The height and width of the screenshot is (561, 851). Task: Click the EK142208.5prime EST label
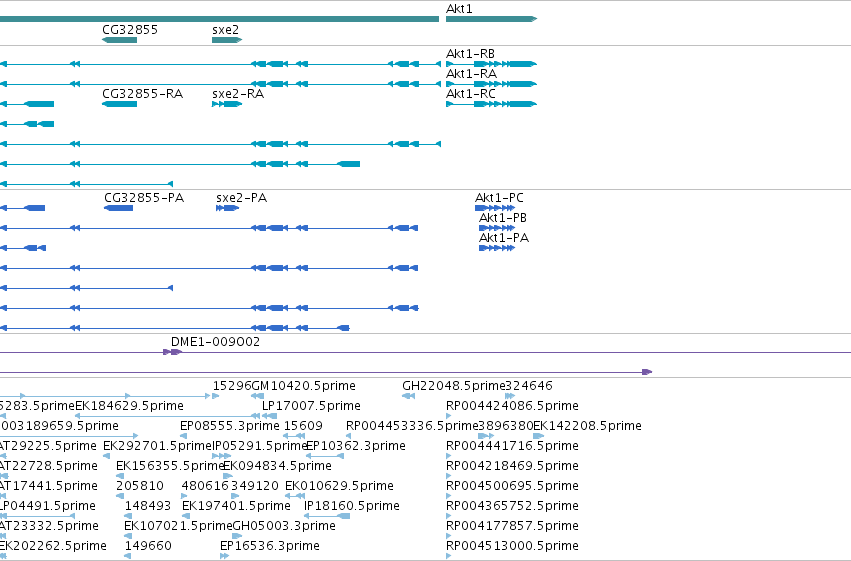[587, 426]
